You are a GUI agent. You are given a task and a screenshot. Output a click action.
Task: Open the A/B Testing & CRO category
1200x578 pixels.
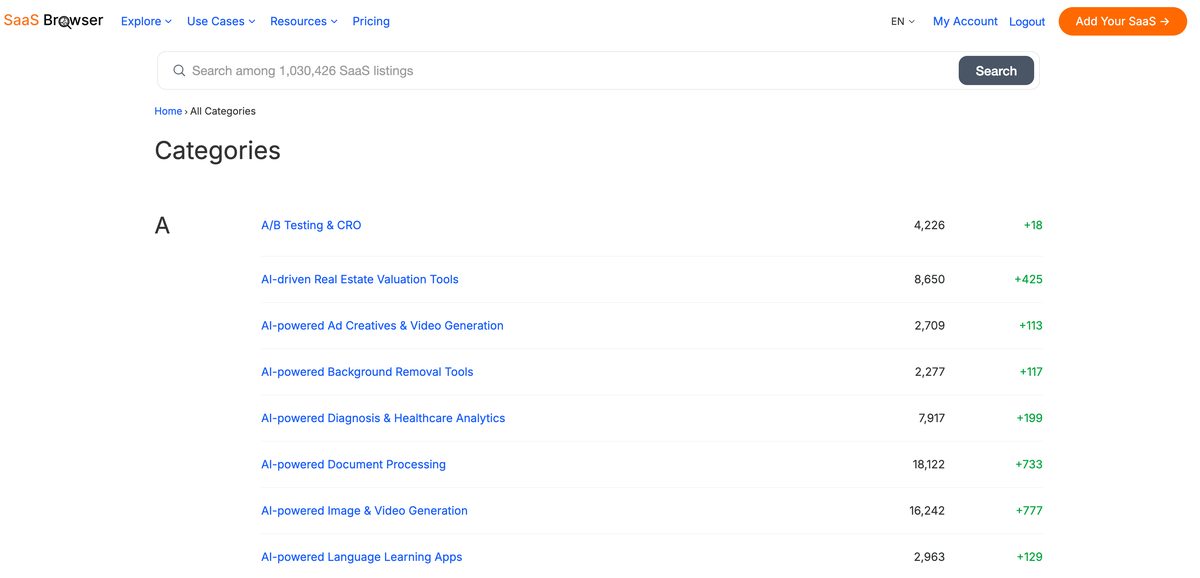pos(311,225)
